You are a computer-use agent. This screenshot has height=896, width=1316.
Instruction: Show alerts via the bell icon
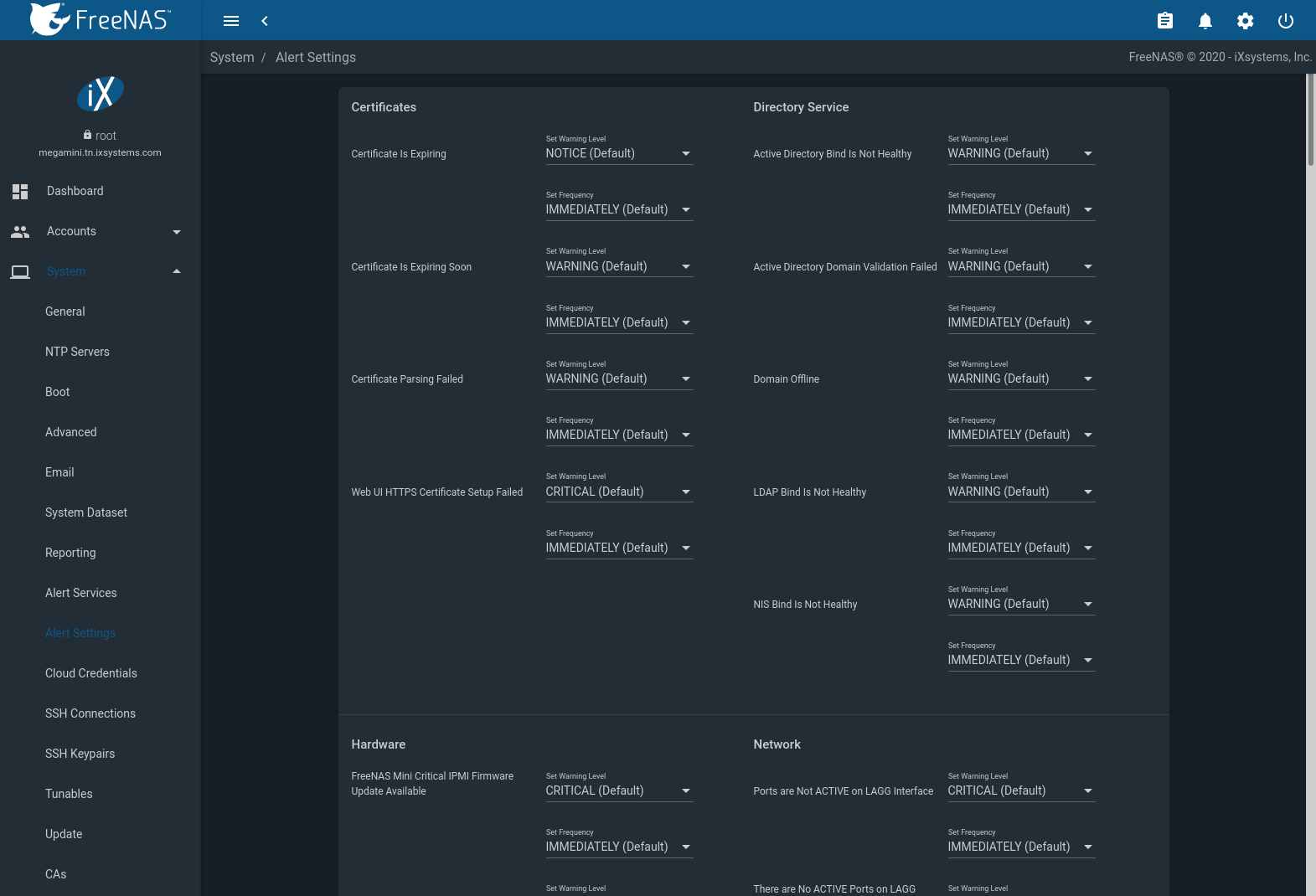1205,21
